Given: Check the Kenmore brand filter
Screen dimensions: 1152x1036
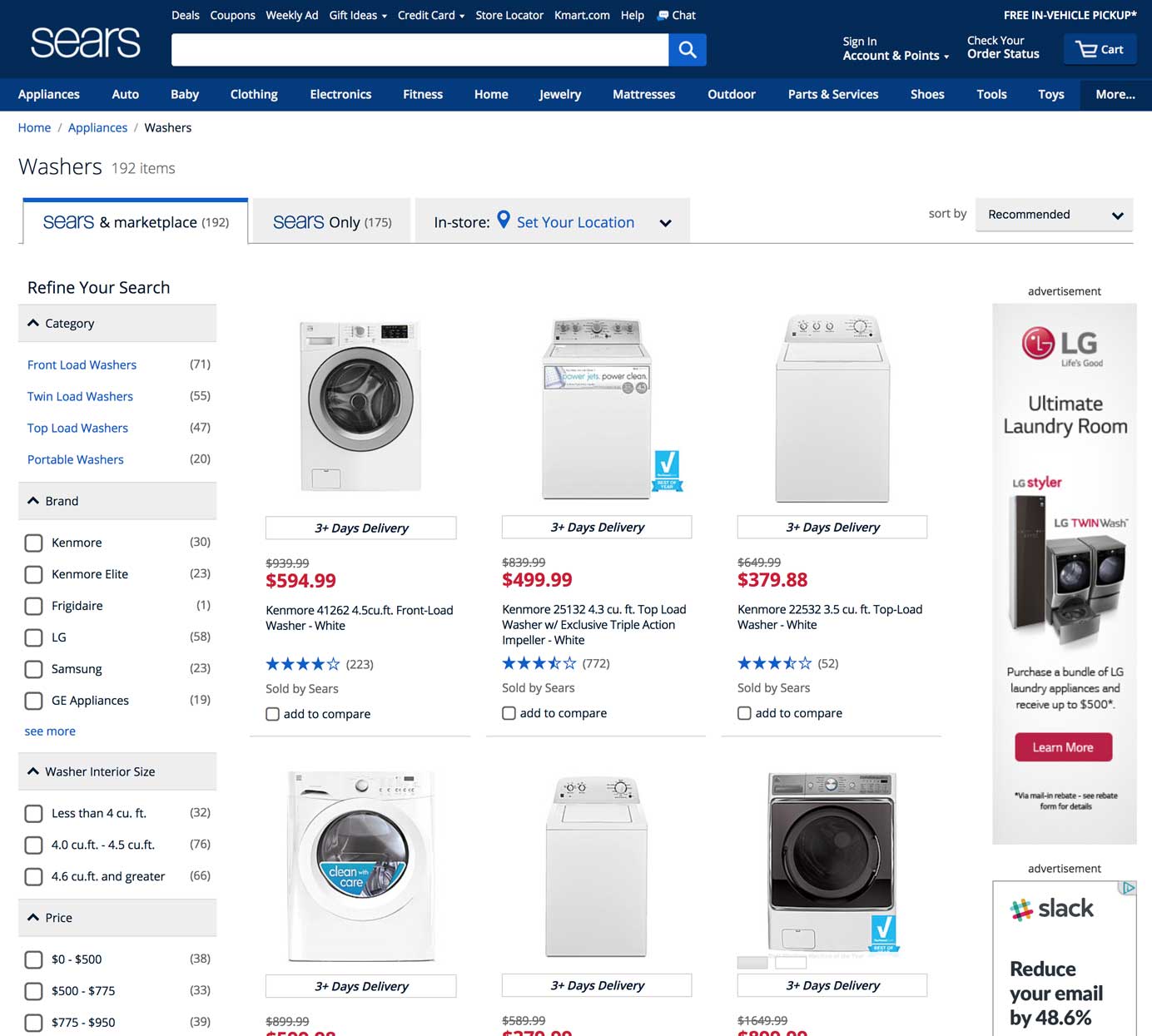Looking at the screenshot, I should coord(33,543).
